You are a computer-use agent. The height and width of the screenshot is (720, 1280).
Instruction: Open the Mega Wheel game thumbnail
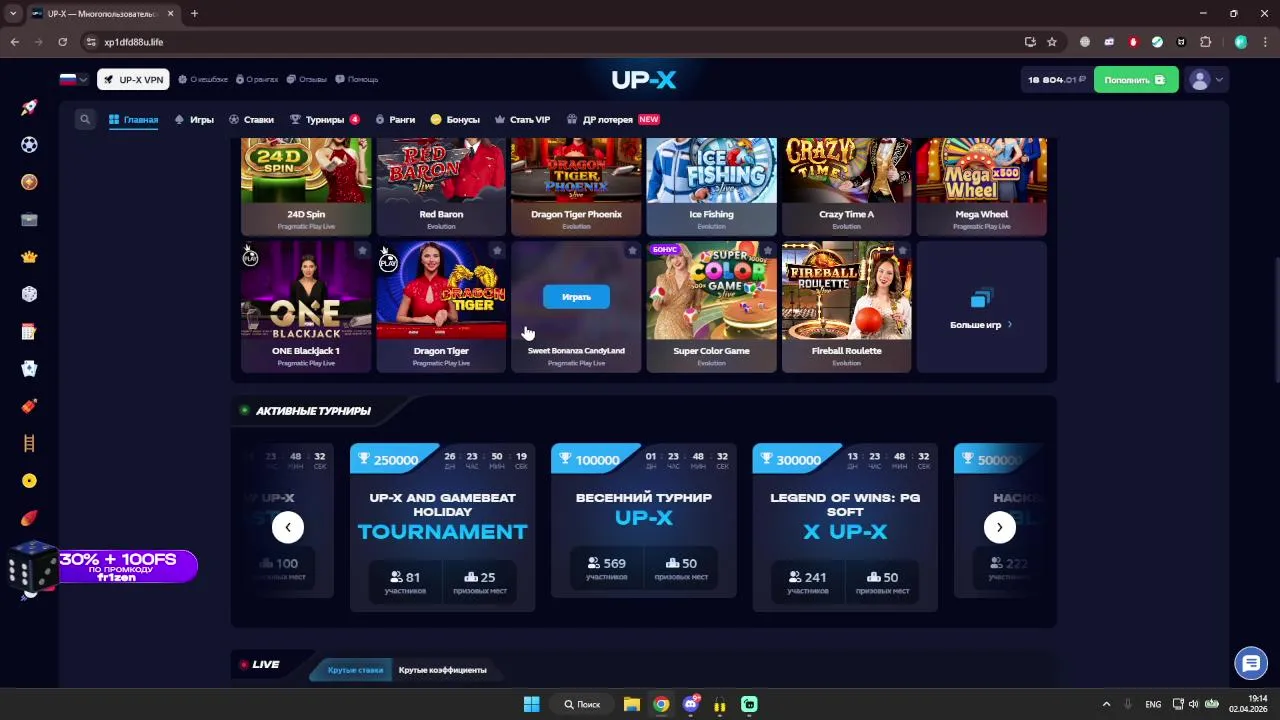981,186
